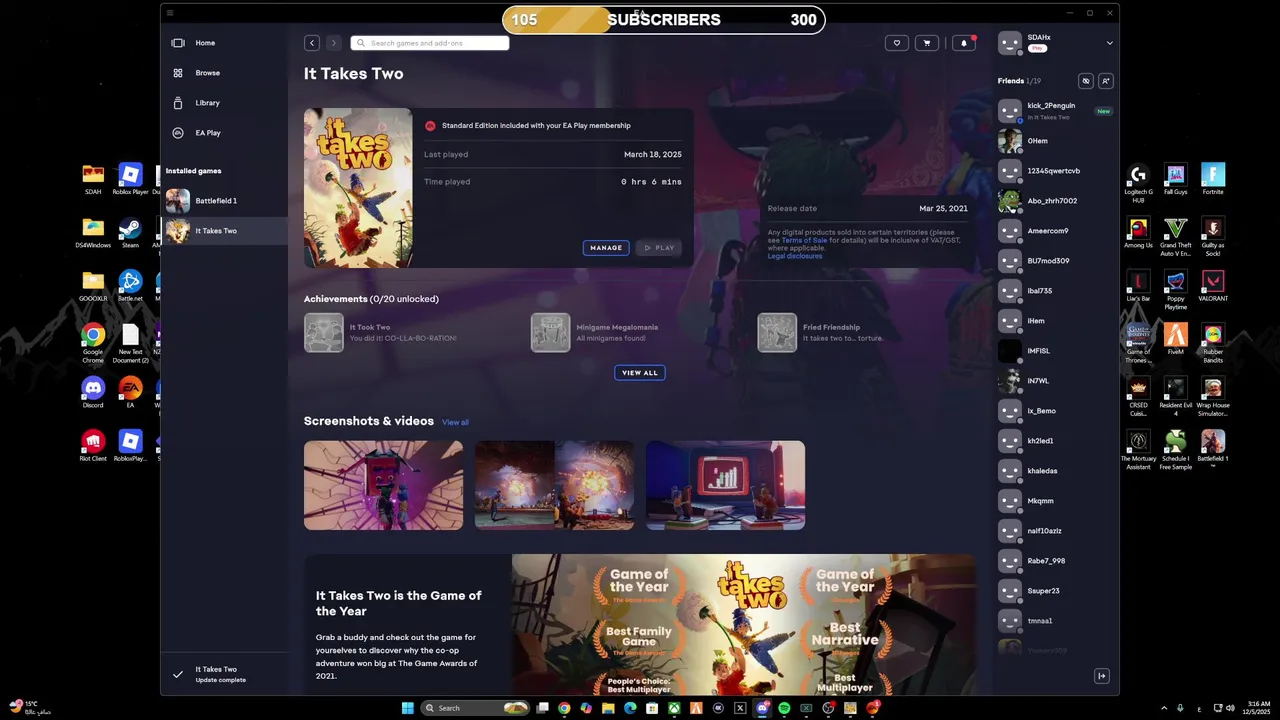Open friend Rabe7_998

tap(1055, 561)
